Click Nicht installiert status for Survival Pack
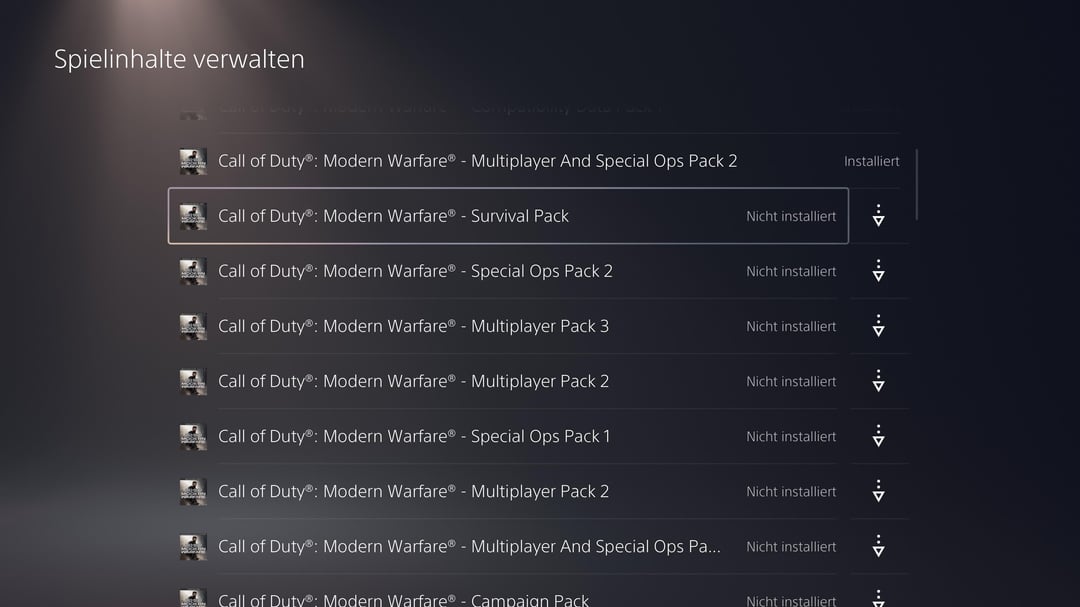The image size is (1080, 607). (791, 216)
